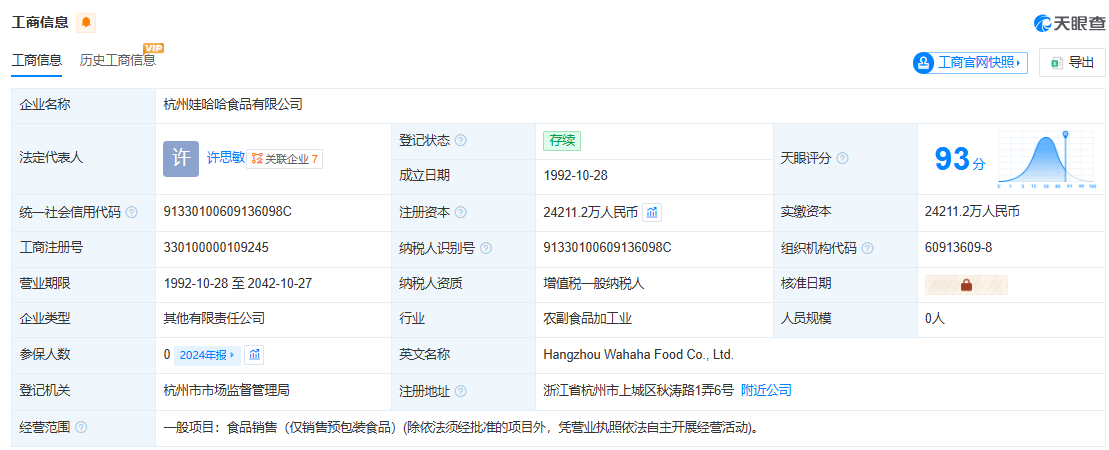The height and width of the screenshot is (450, 1109).
Task: Click the 农副食品加工业 industry value
Action: (587, 318)
